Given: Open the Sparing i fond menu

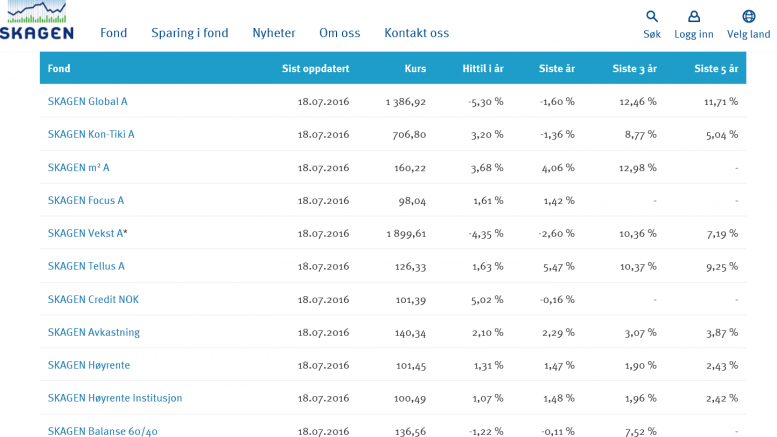Looking at the screenshot, I should (x=190, y=33).
